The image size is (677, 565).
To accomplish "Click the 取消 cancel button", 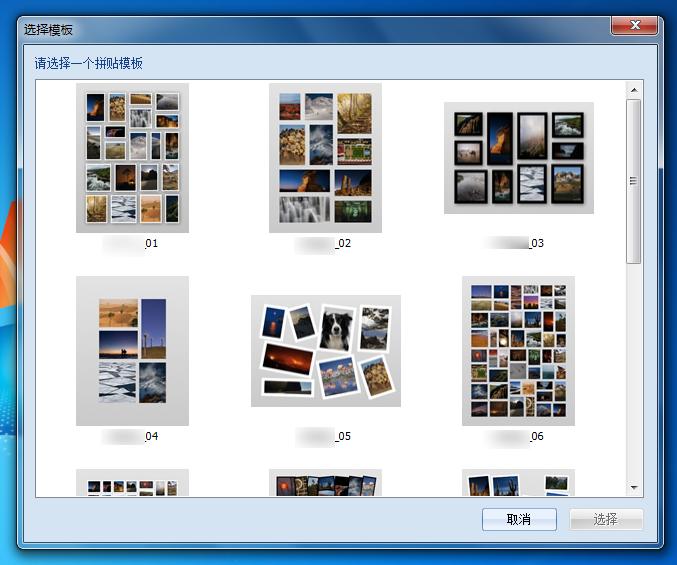I will [519, 519].
